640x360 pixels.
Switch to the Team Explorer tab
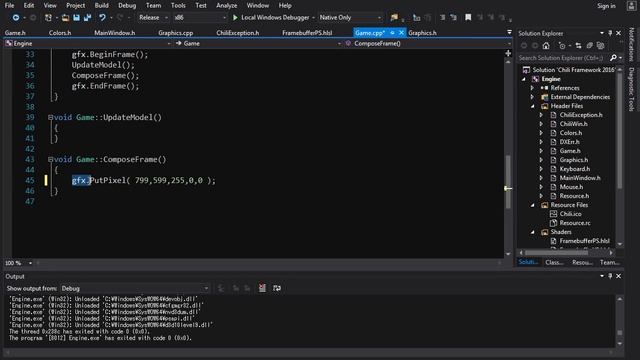pos(609,262)
